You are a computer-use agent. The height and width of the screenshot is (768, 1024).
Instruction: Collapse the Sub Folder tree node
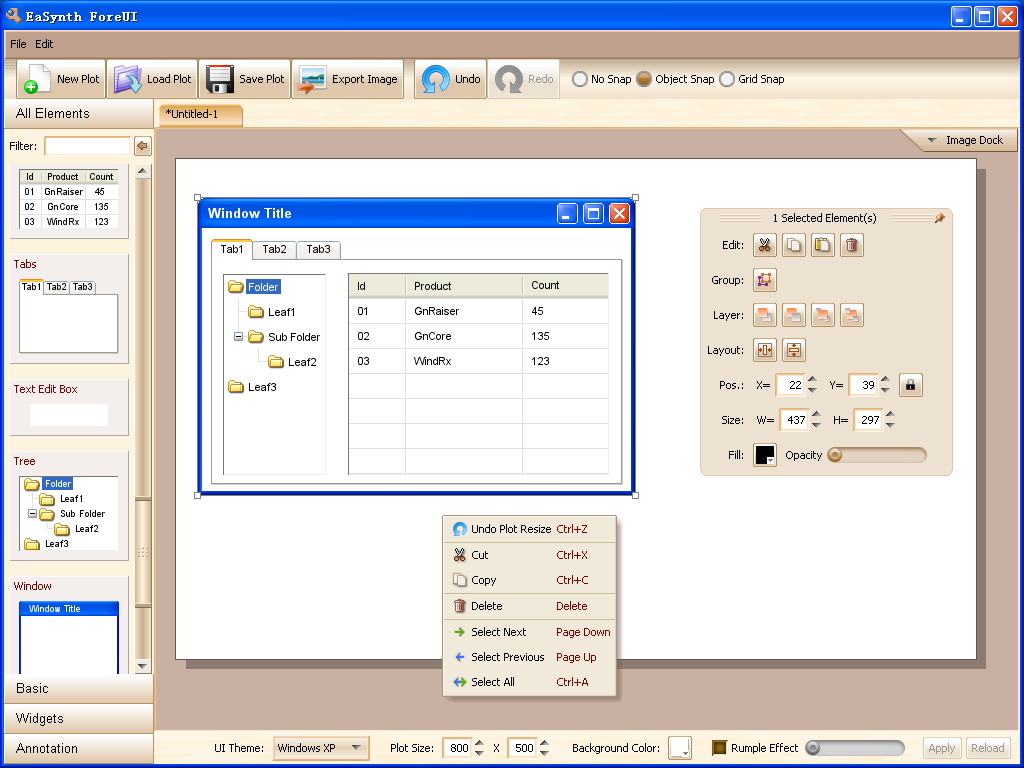pyautogui.click(x=238, y=337)
